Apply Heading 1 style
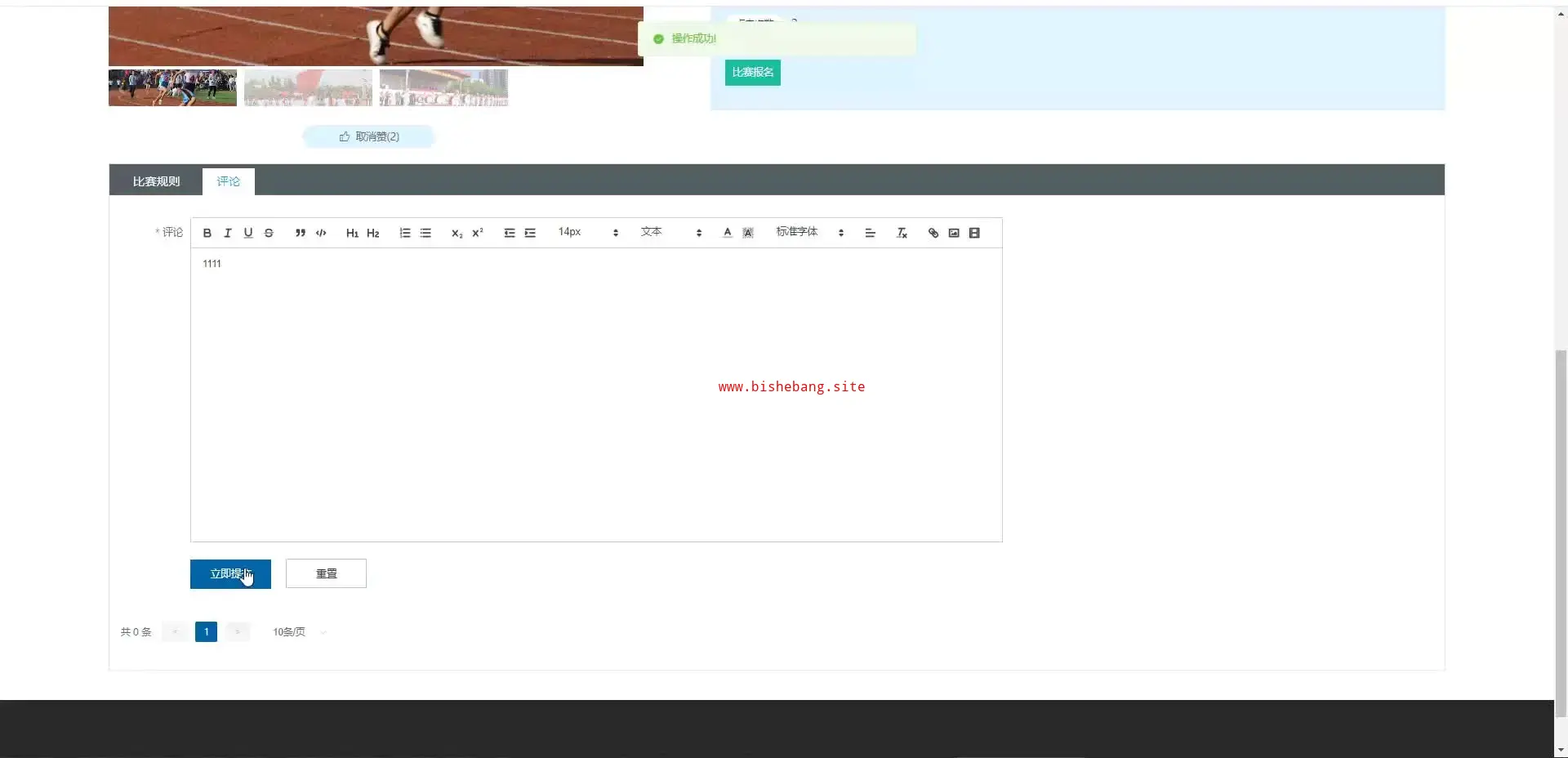This screenshot has height=758, width=1568. pyautogui.click(x=352, y=233)
